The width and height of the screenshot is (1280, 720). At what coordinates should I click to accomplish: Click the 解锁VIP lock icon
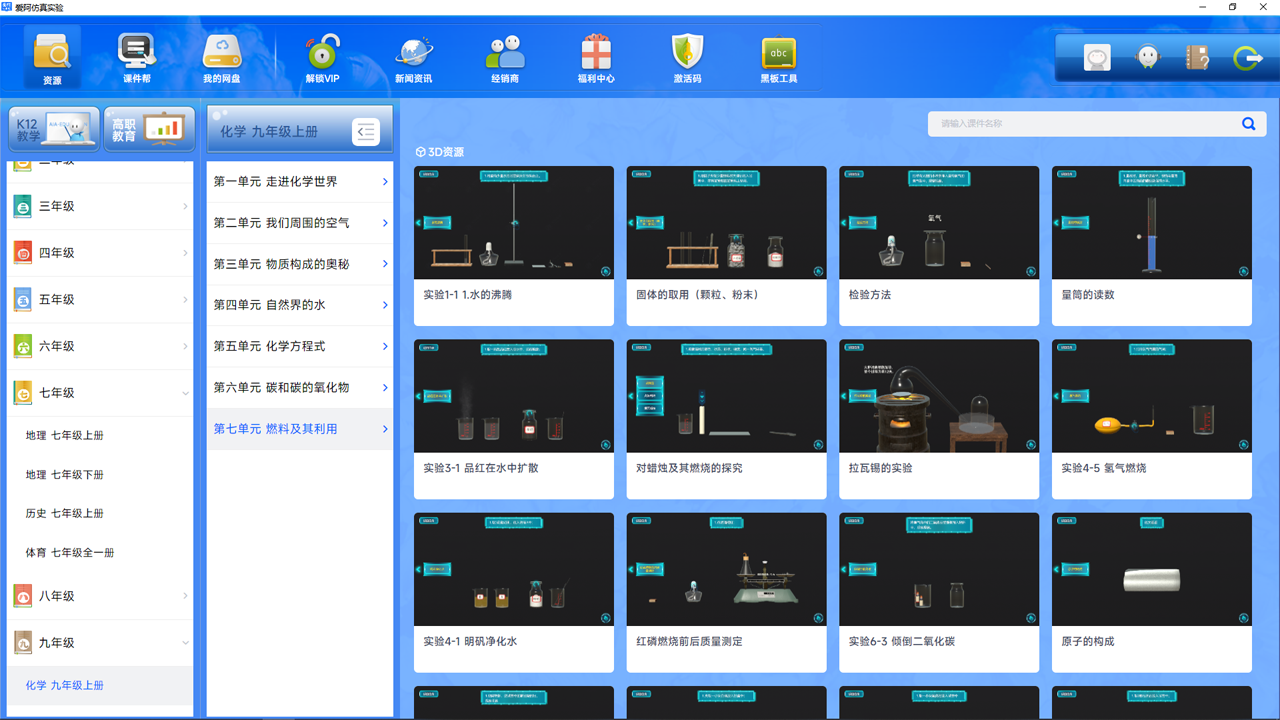click(x=320, y=57)
